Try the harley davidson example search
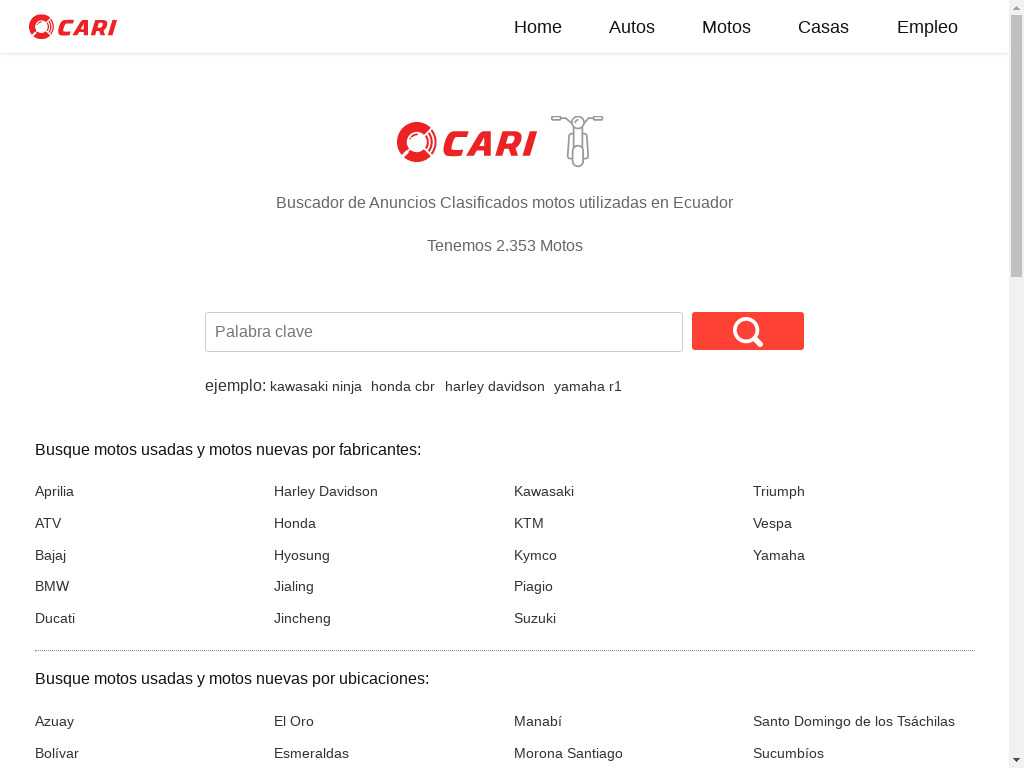1024x768 pixels. 494,387
